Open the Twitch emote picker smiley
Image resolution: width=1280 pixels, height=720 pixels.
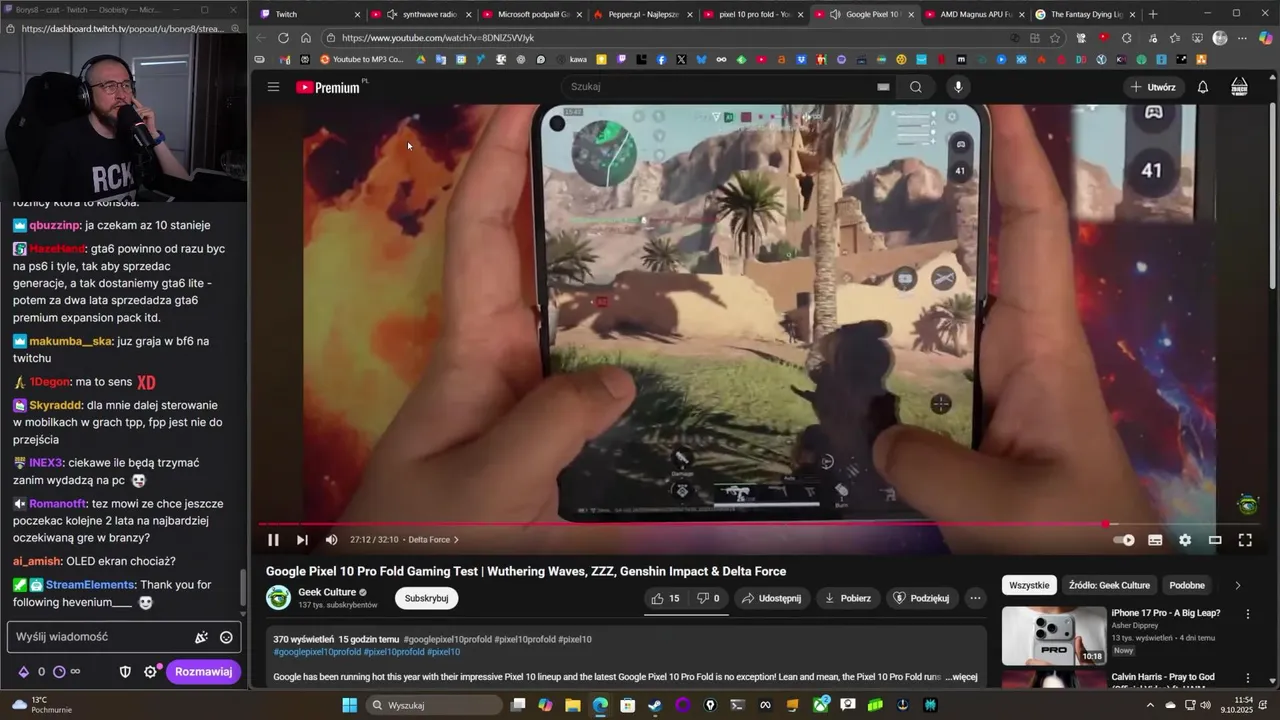coord(226,637)
